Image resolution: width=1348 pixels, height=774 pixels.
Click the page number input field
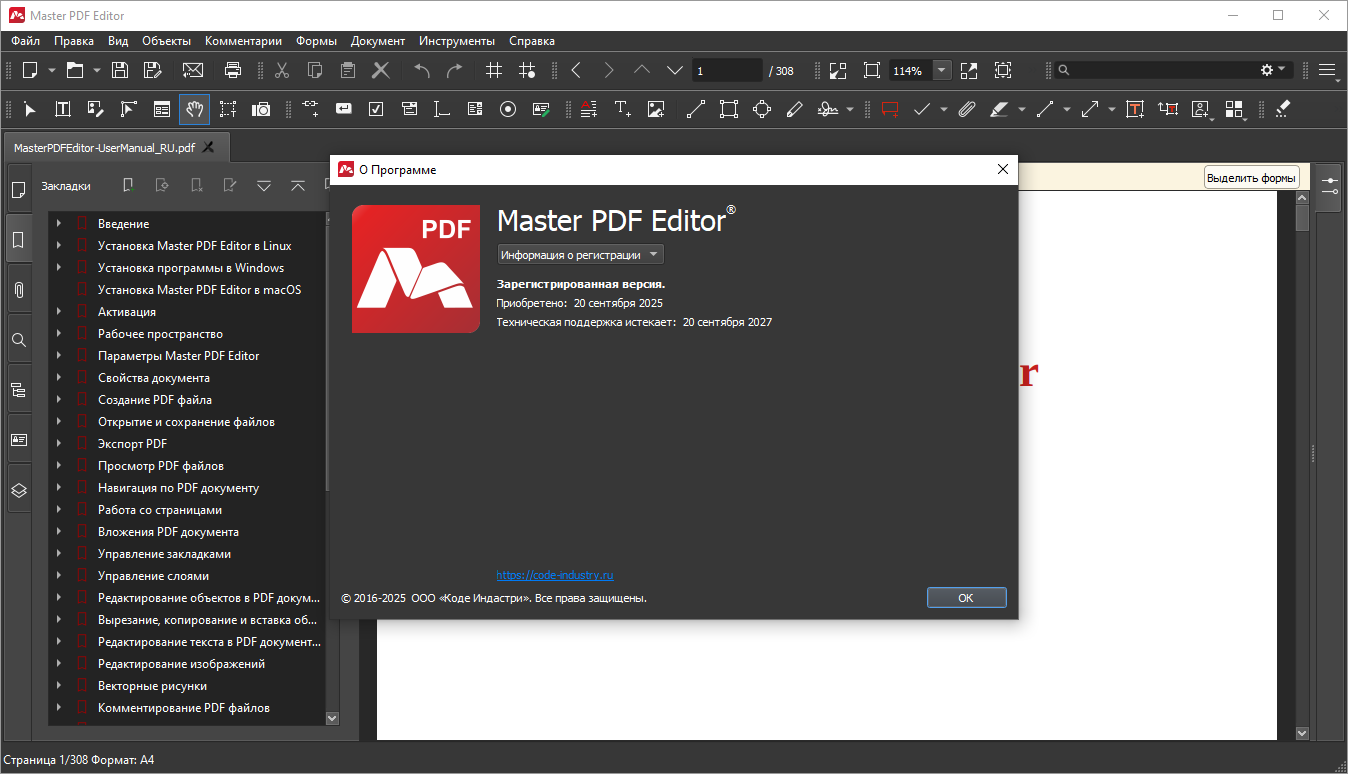[726, 71]
